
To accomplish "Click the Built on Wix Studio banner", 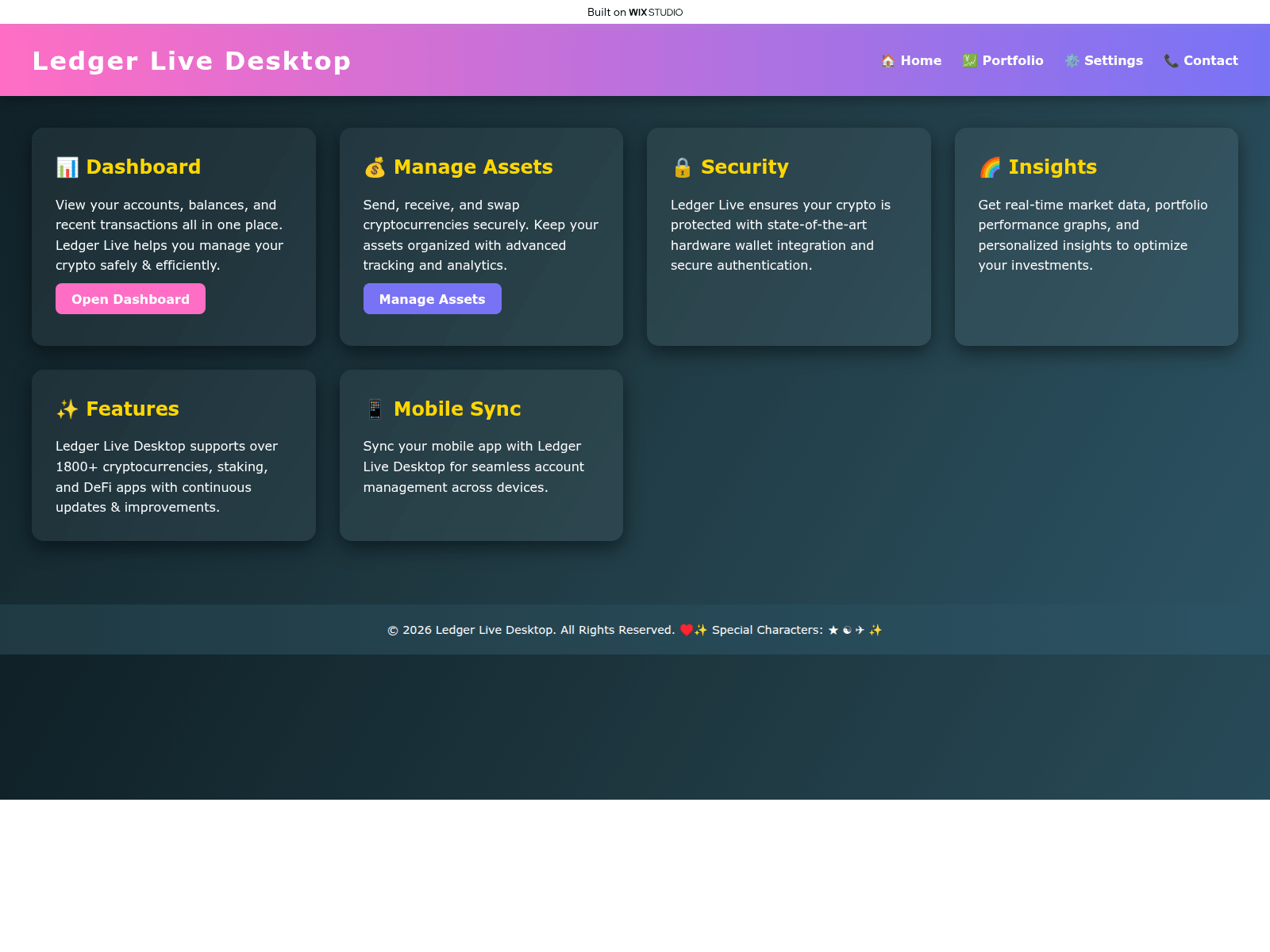I will click(635, 12).
